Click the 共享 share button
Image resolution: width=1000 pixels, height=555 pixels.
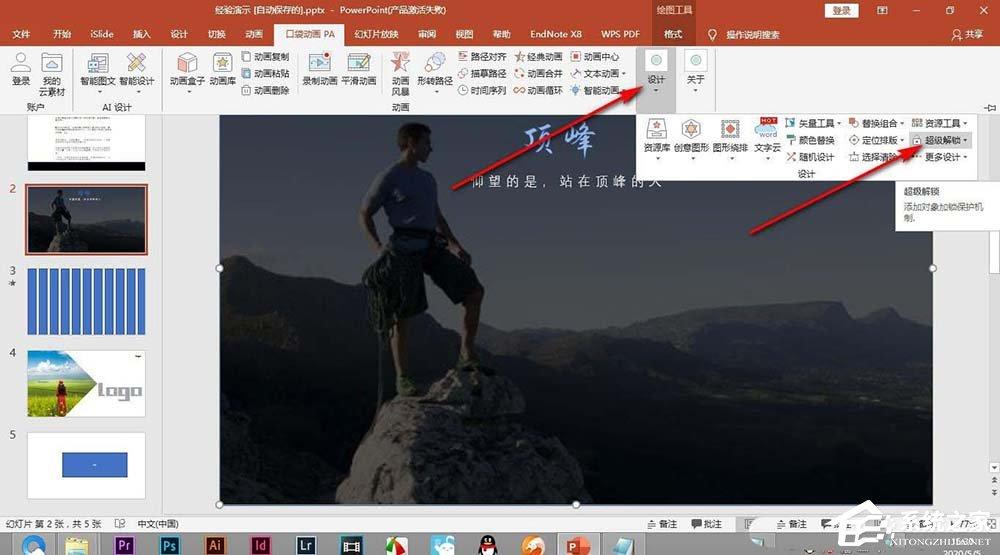tap(967, 34)
